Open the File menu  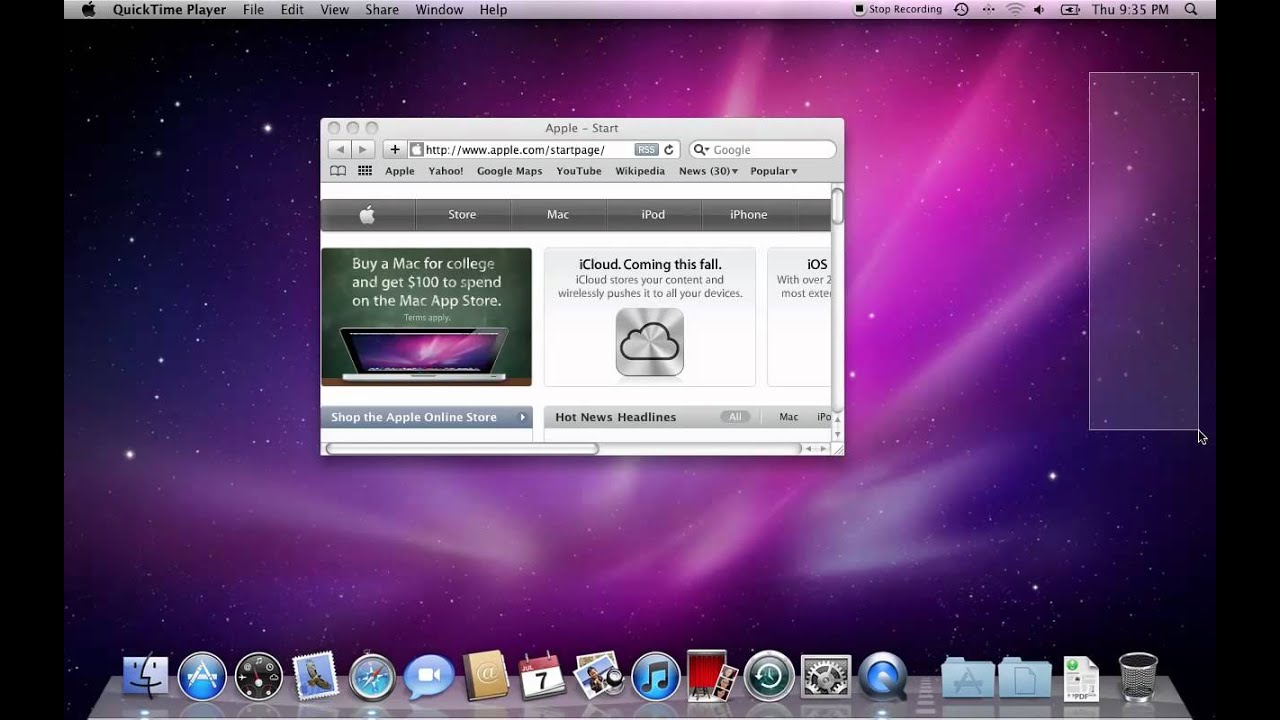(253, 9)
